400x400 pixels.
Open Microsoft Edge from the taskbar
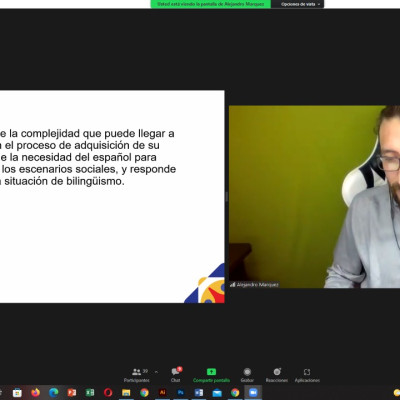click(x=53, y=393)
